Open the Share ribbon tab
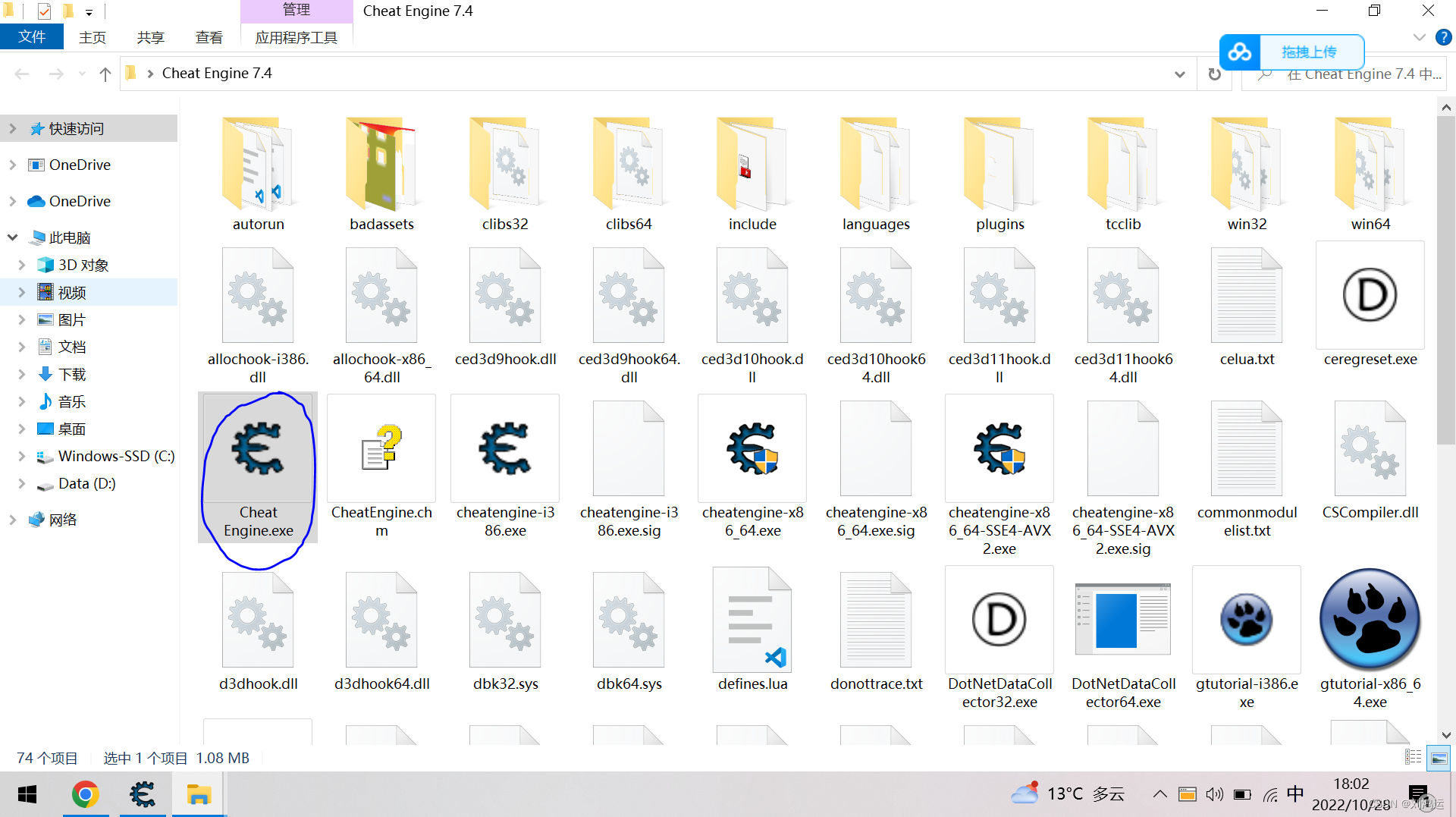This screenshot has height=817, width=1456. point(150,37)
